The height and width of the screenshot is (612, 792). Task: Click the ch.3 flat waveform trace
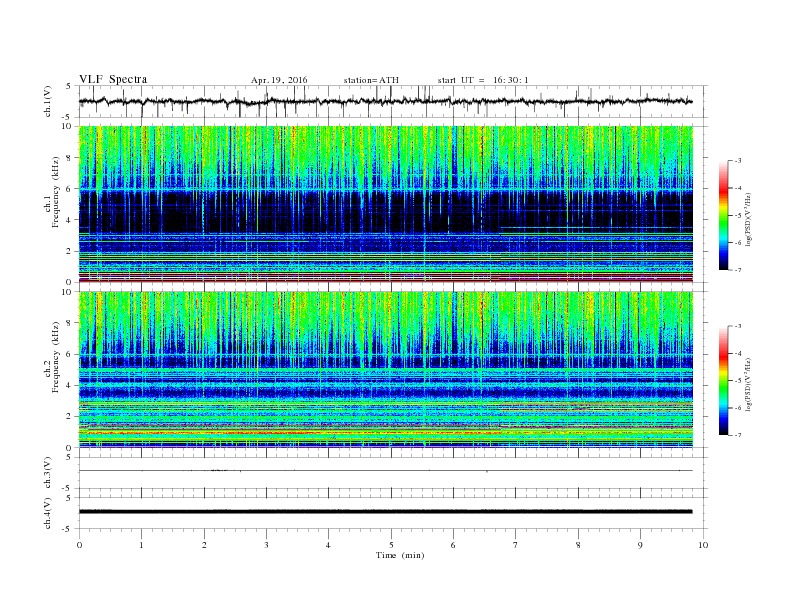point(386,471)
